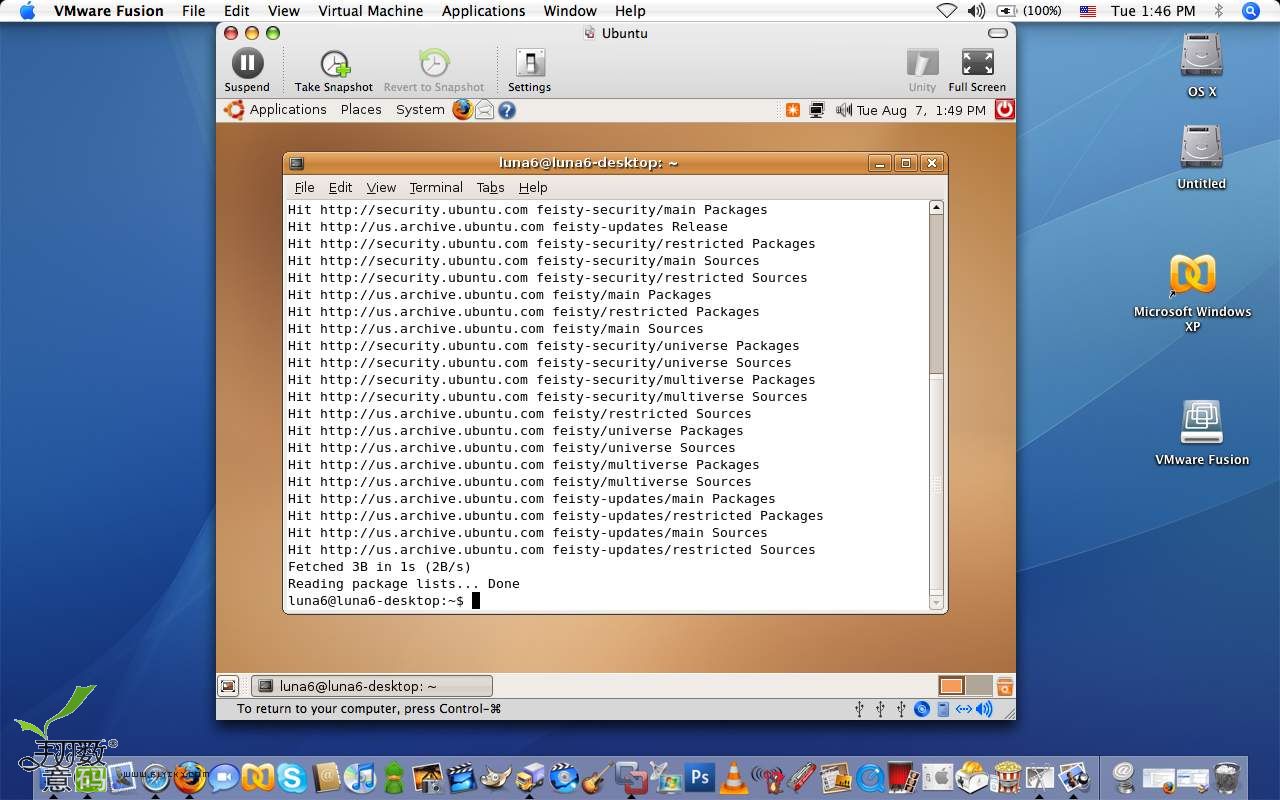
Task: Open VLC cone icon in dock
Action: tap(734, 777)
